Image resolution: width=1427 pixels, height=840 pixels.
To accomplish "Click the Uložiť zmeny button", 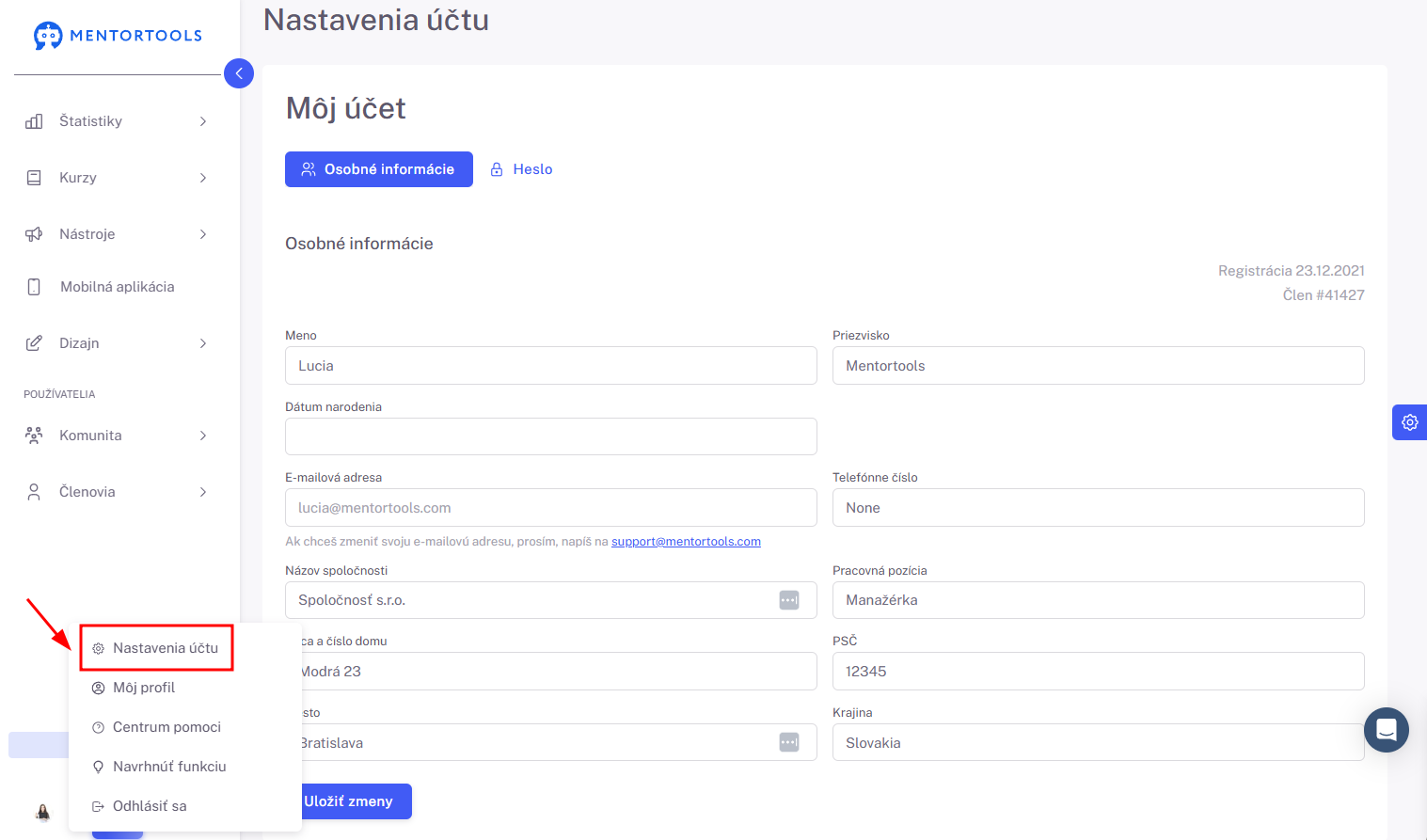I will (x=354, y=801).
